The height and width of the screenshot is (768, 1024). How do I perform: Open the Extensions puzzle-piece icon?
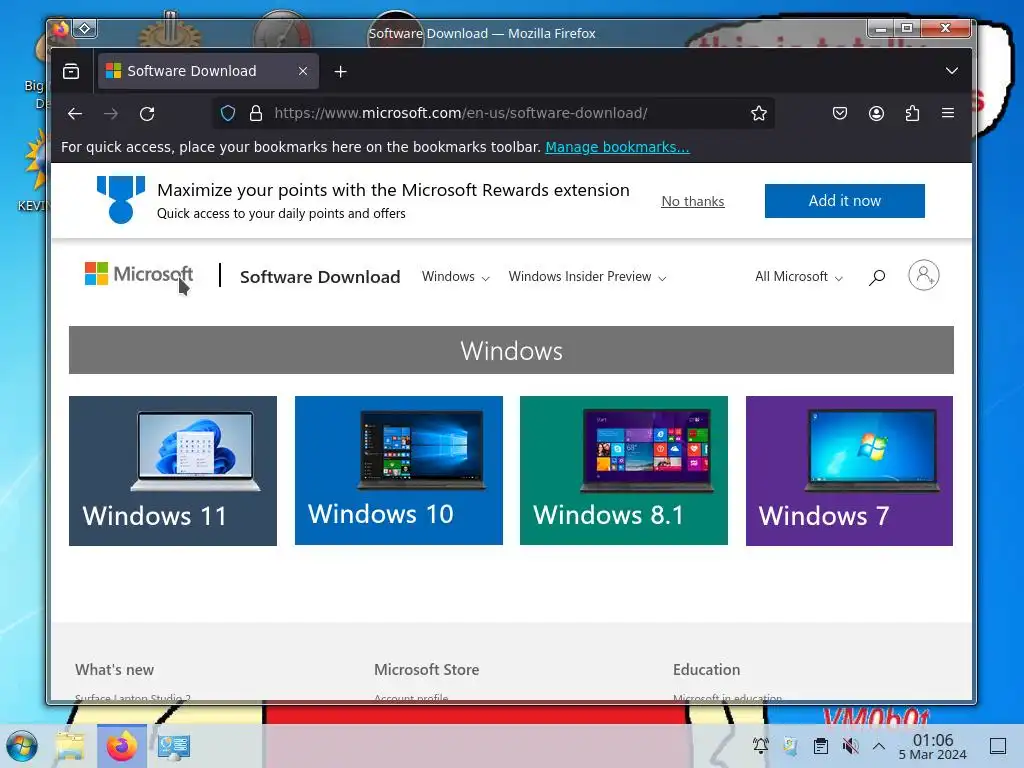912,113
